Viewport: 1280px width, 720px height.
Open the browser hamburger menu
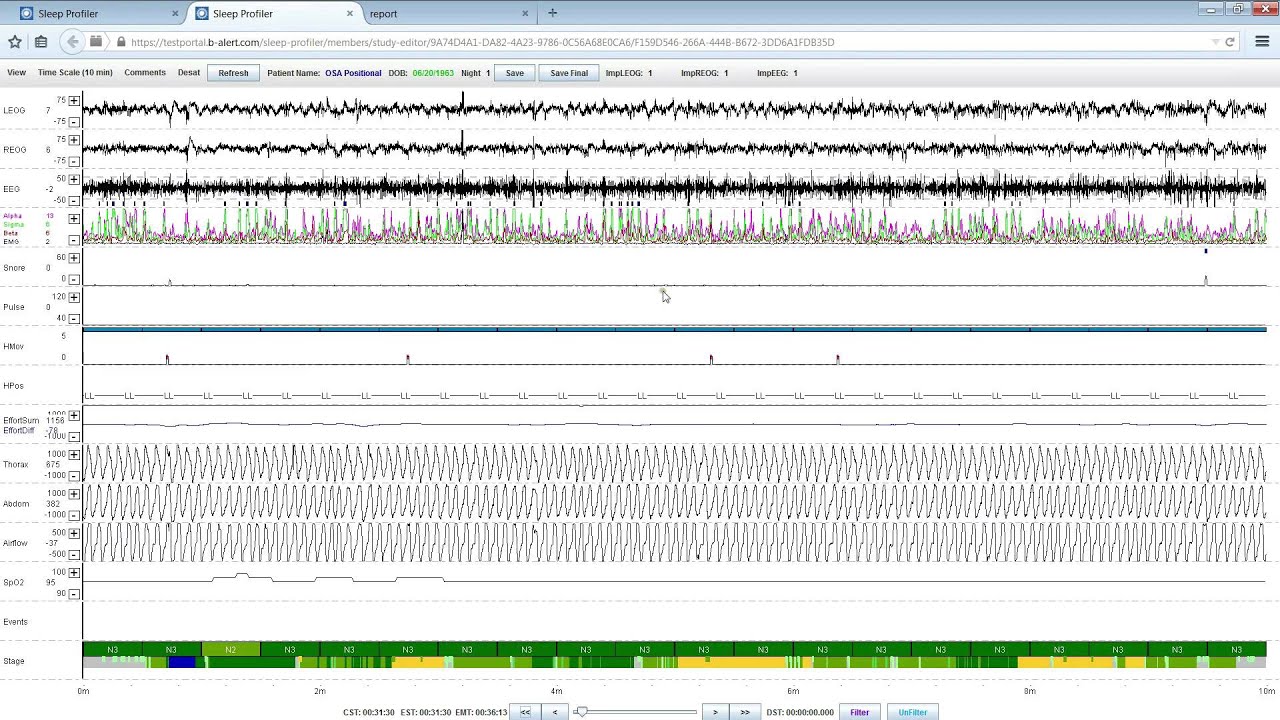pos(1262,42)
